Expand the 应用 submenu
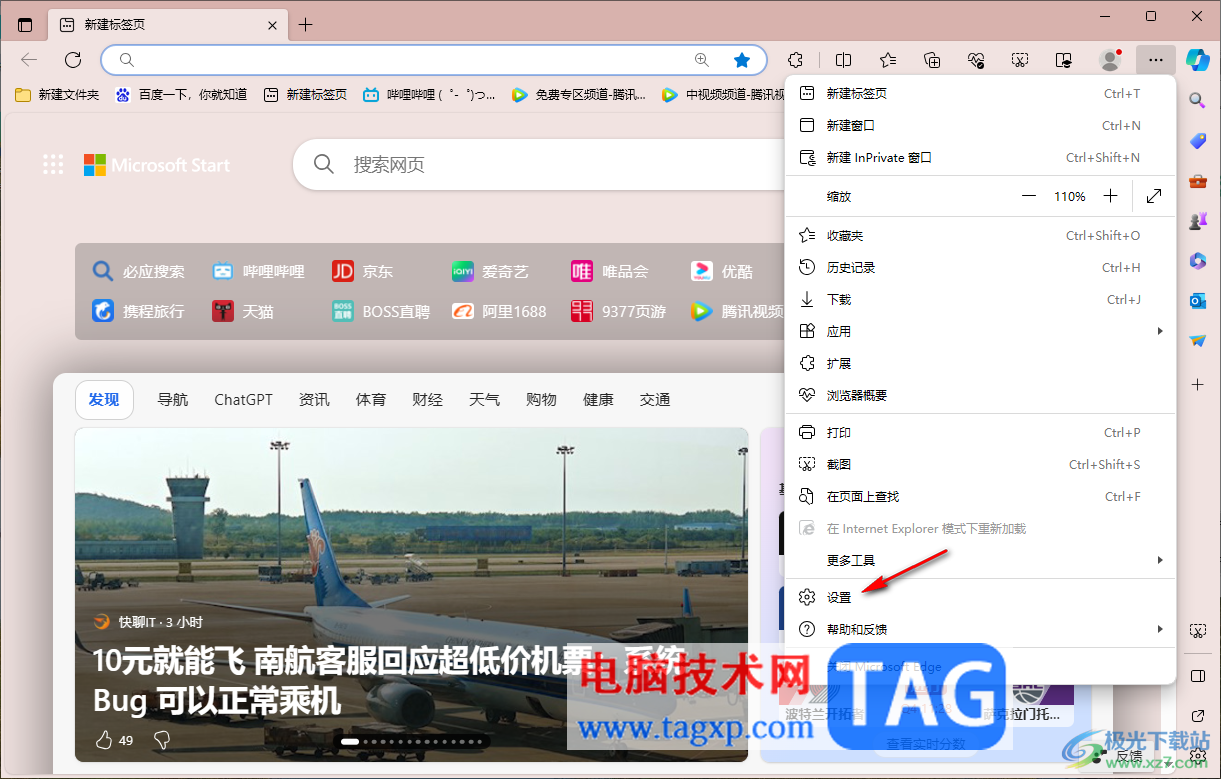 [x=840, y=330]
